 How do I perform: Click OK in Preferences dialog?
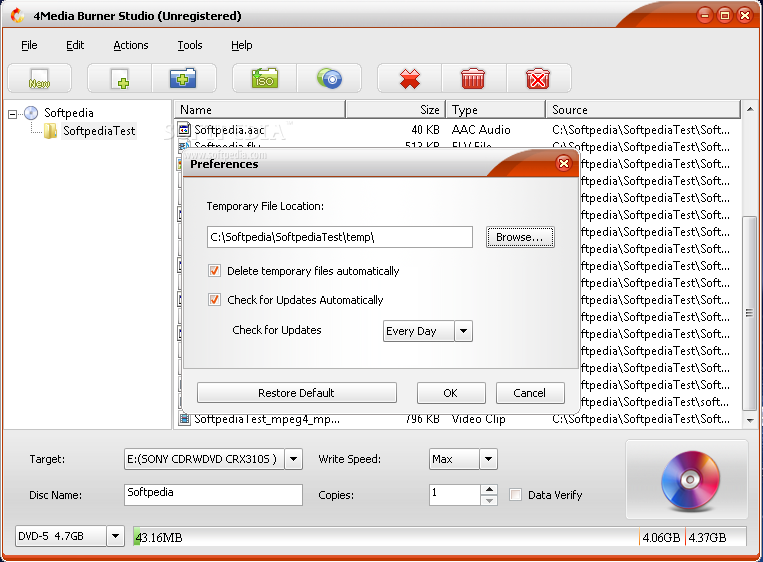(451, 393)
